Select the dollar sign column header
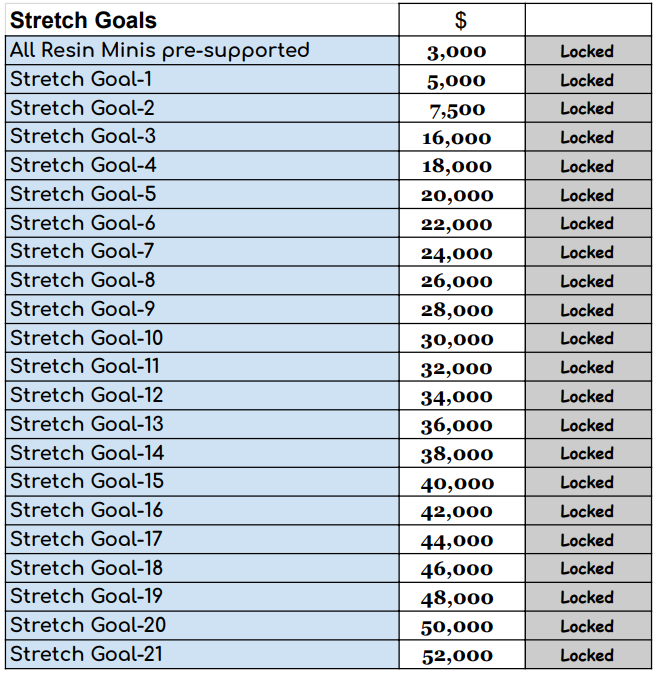Viewport: 659px width, 675px height. pos(460,20)
